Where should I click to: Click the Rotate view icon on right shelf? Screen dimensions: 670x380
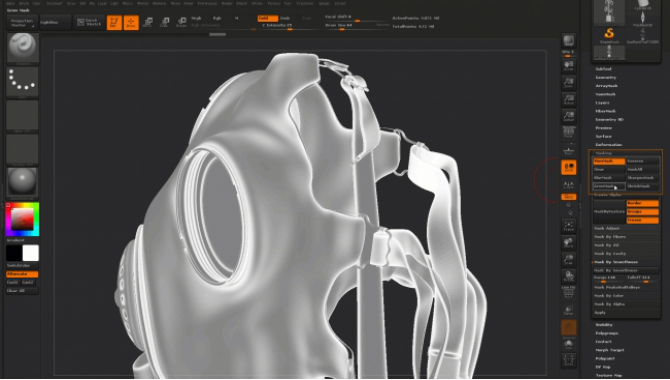coord(569,276)
